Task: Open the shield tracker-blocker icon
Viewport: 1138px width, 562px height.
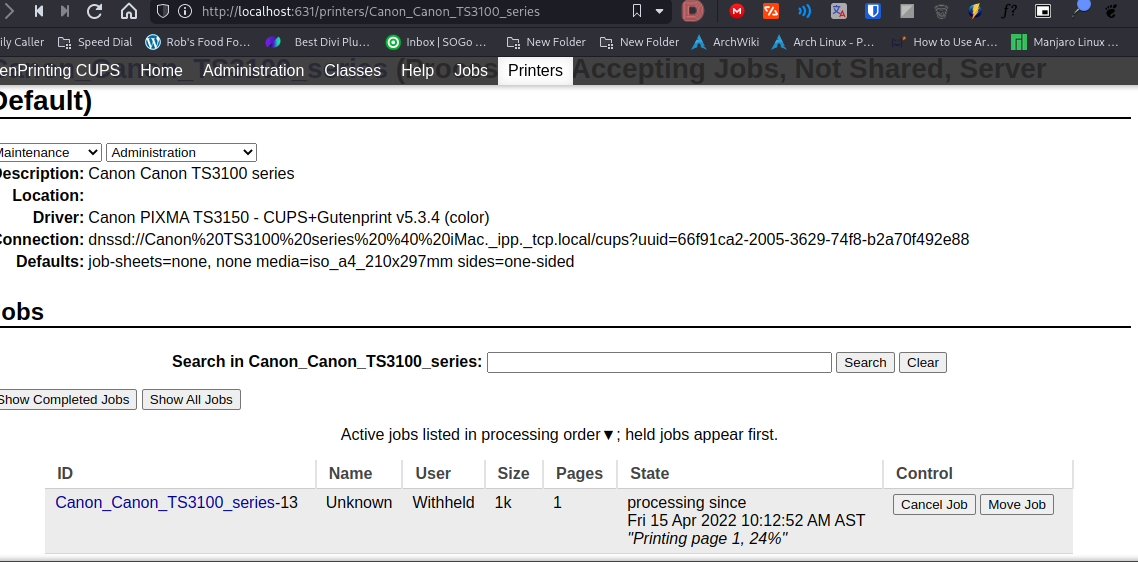Action: (163, 11)
